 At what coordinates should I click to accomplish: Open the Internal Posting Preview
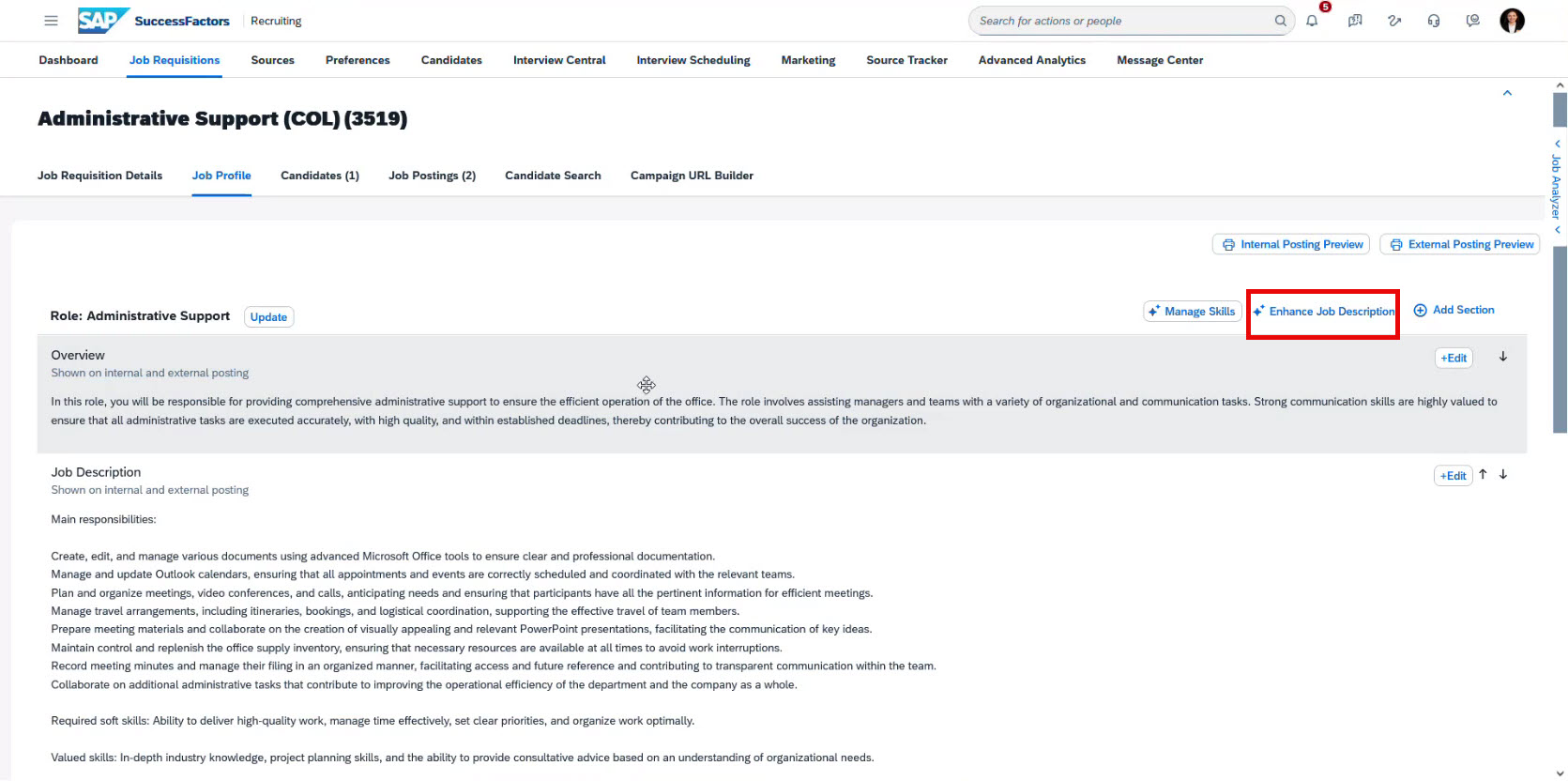(1291, 244)
